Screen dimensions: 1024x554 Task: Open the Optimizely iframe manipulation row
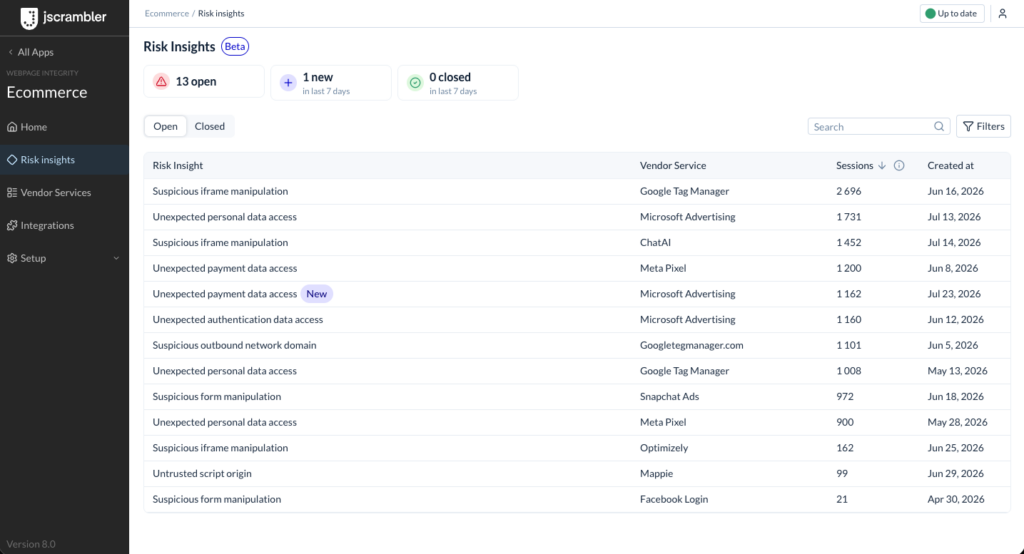pos(577,448)
